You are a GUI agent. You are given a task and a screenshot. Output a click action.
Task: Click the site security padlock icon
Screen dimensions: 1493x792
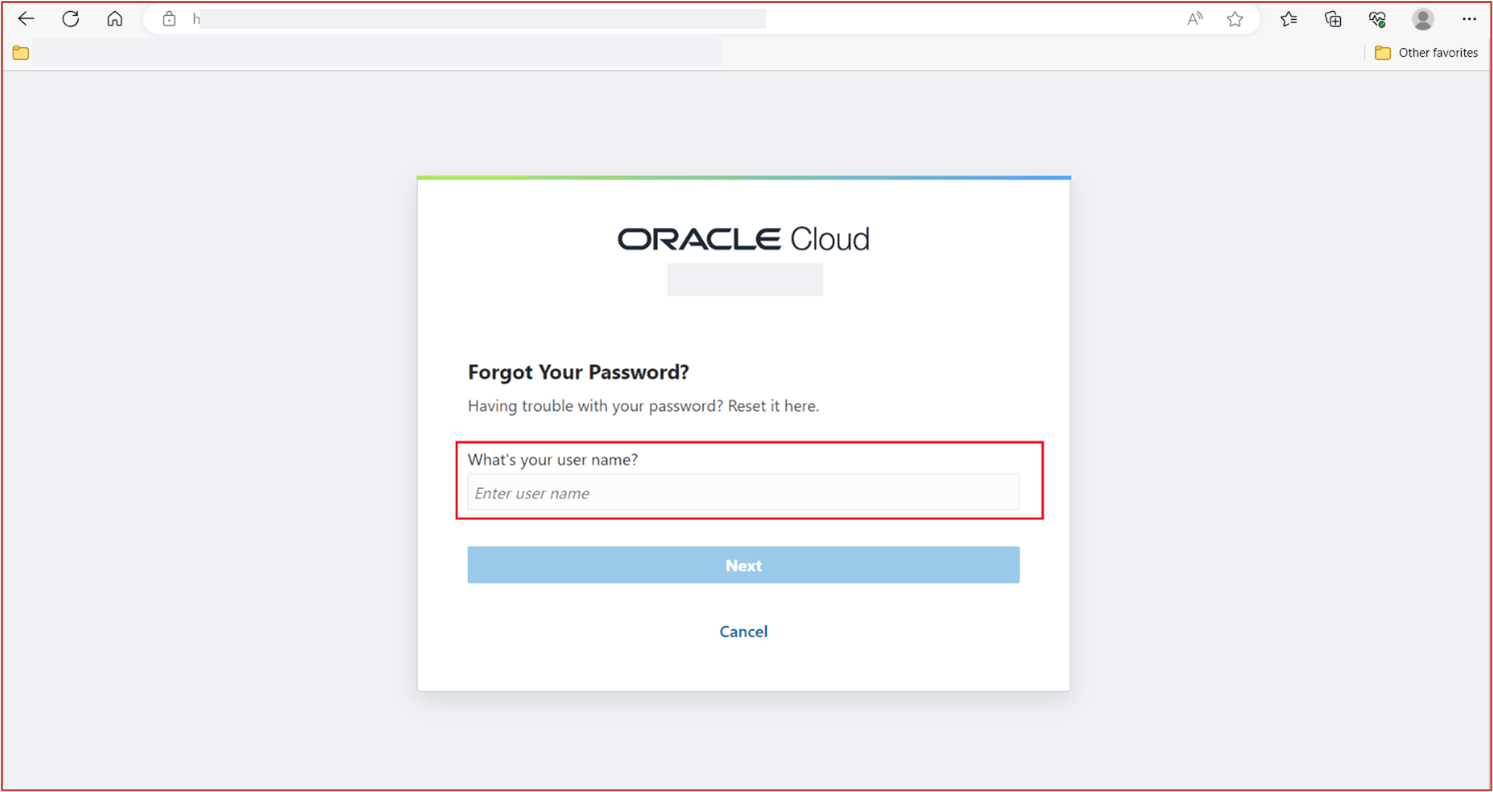click(168, 18)
